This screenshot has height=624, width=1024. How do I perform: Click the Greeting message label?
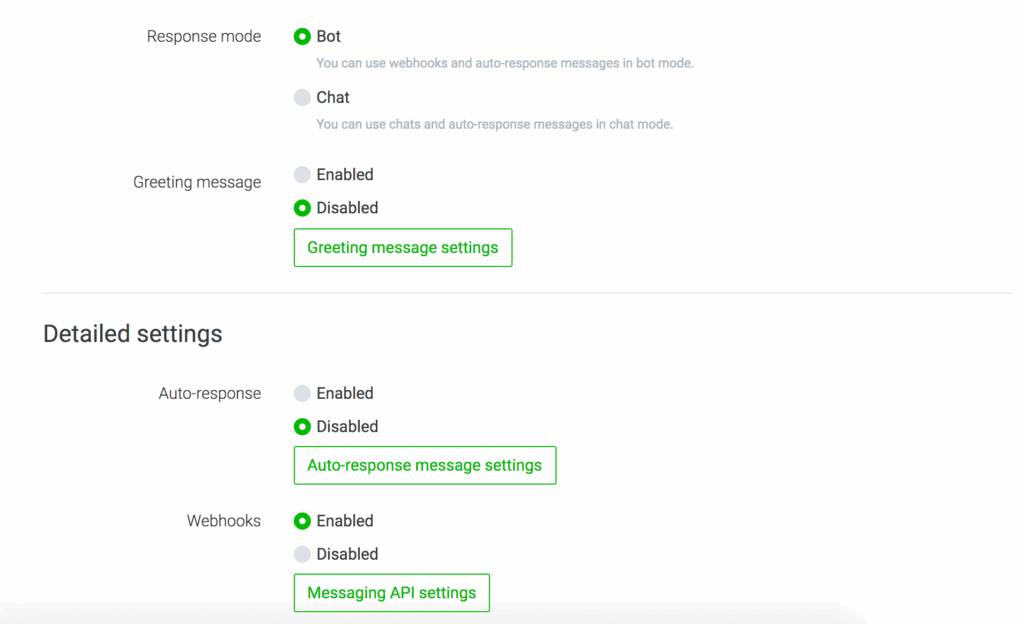(196, 182)
